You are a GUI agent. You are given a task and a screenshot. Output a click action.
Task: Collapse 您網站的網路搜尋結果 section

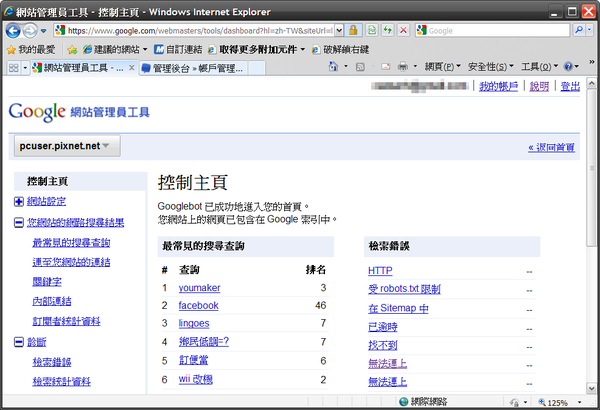click(19, 222)
